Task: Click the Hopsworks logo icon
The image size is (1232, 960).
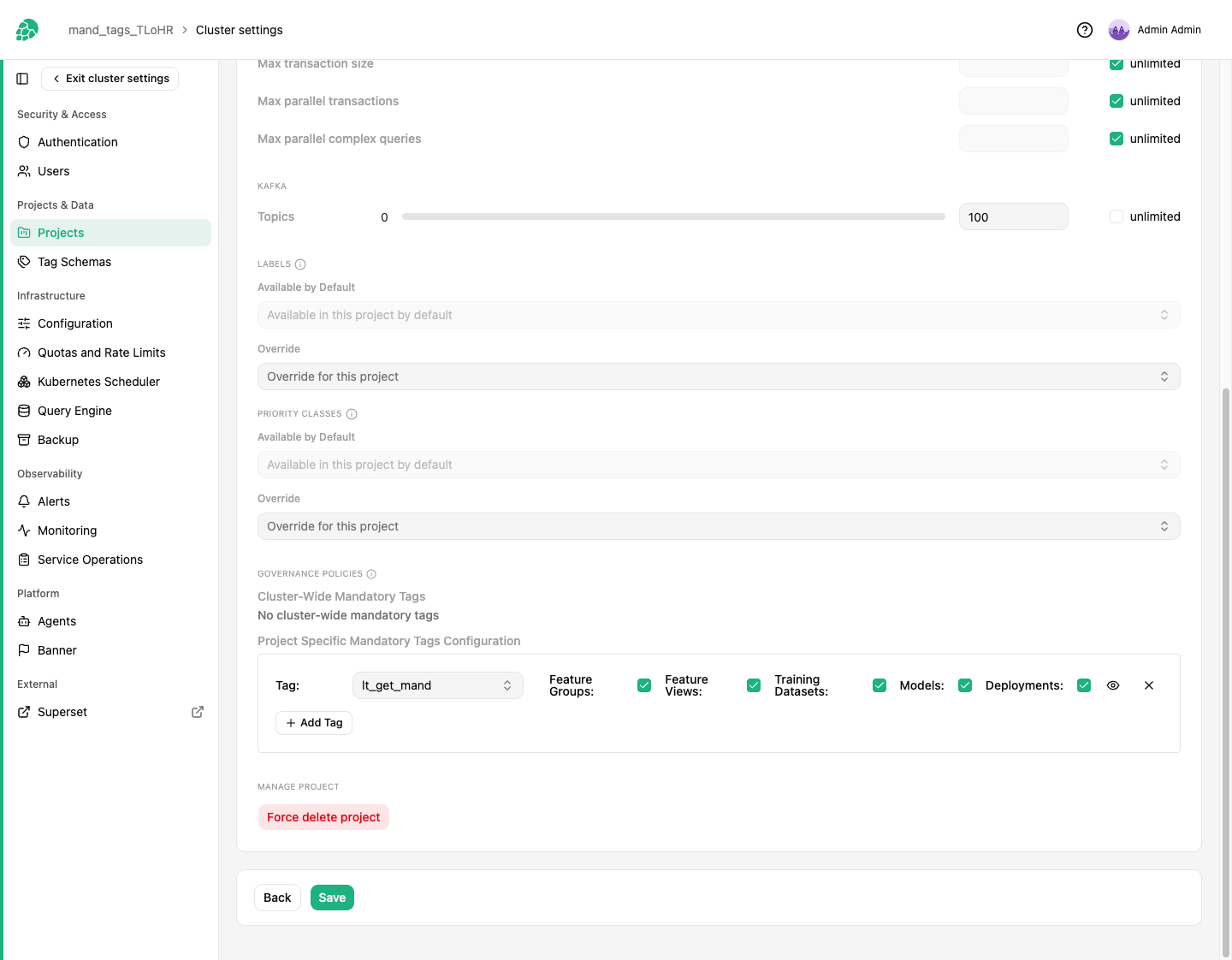Action: [27, 30]
